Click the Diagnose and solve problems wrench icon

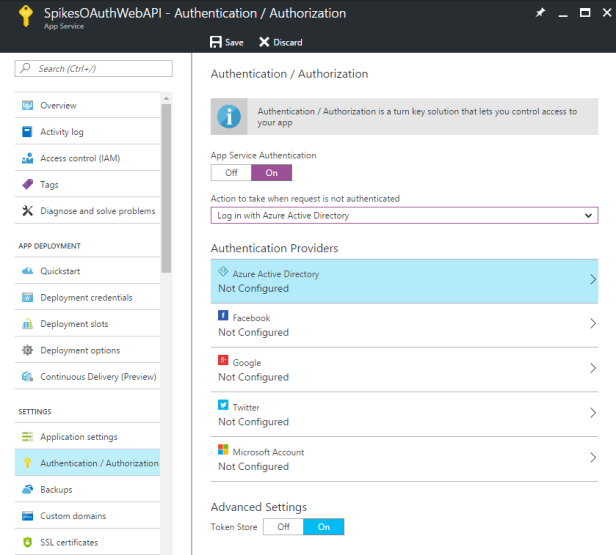click(x=28, y=211)
